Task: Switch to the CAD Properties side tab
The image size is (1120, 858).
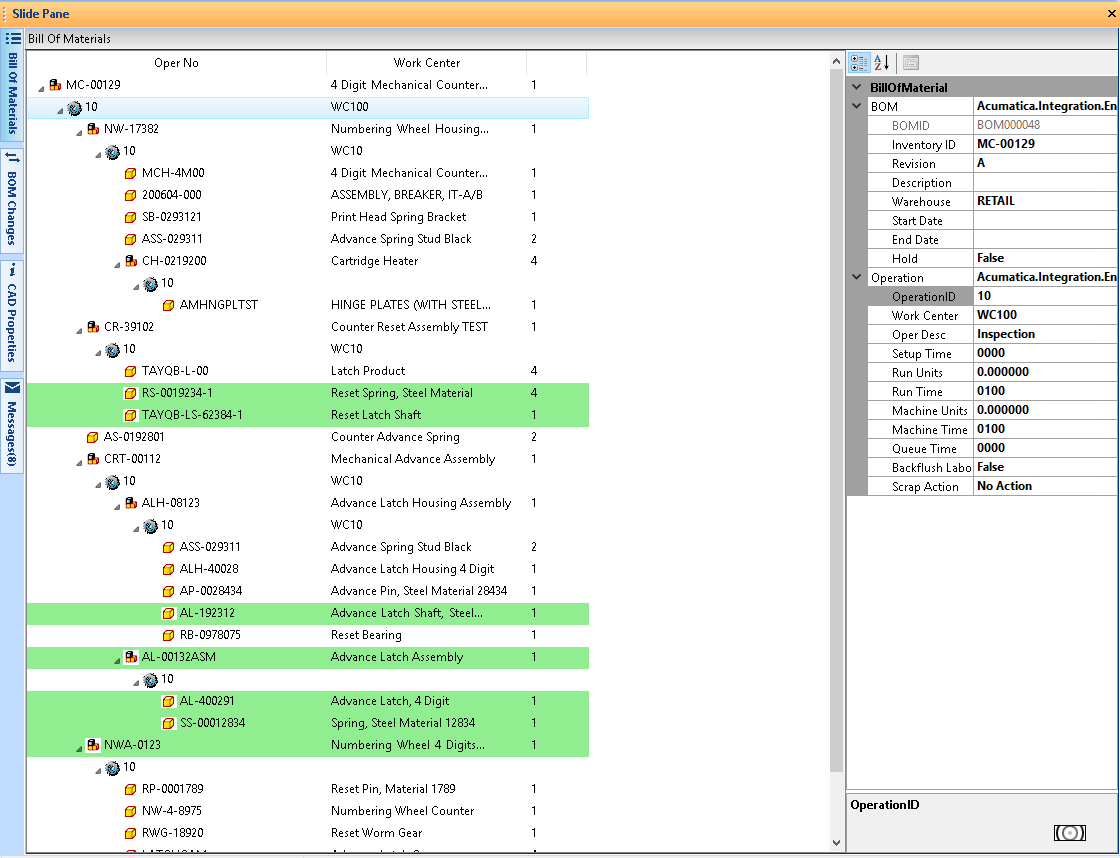Action: click(12, 316)
